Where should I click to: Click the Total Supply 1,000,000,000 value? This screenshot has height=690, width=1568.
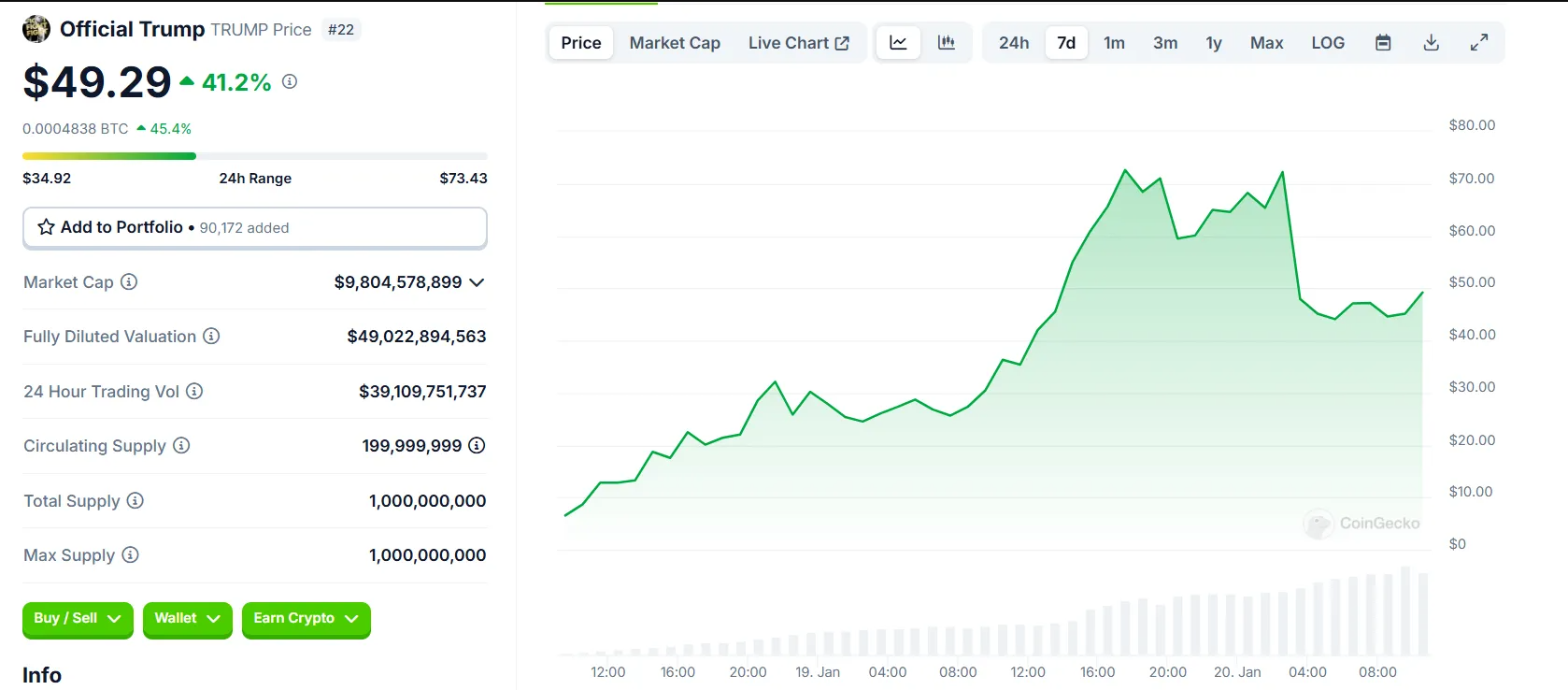tap(427, 501)
